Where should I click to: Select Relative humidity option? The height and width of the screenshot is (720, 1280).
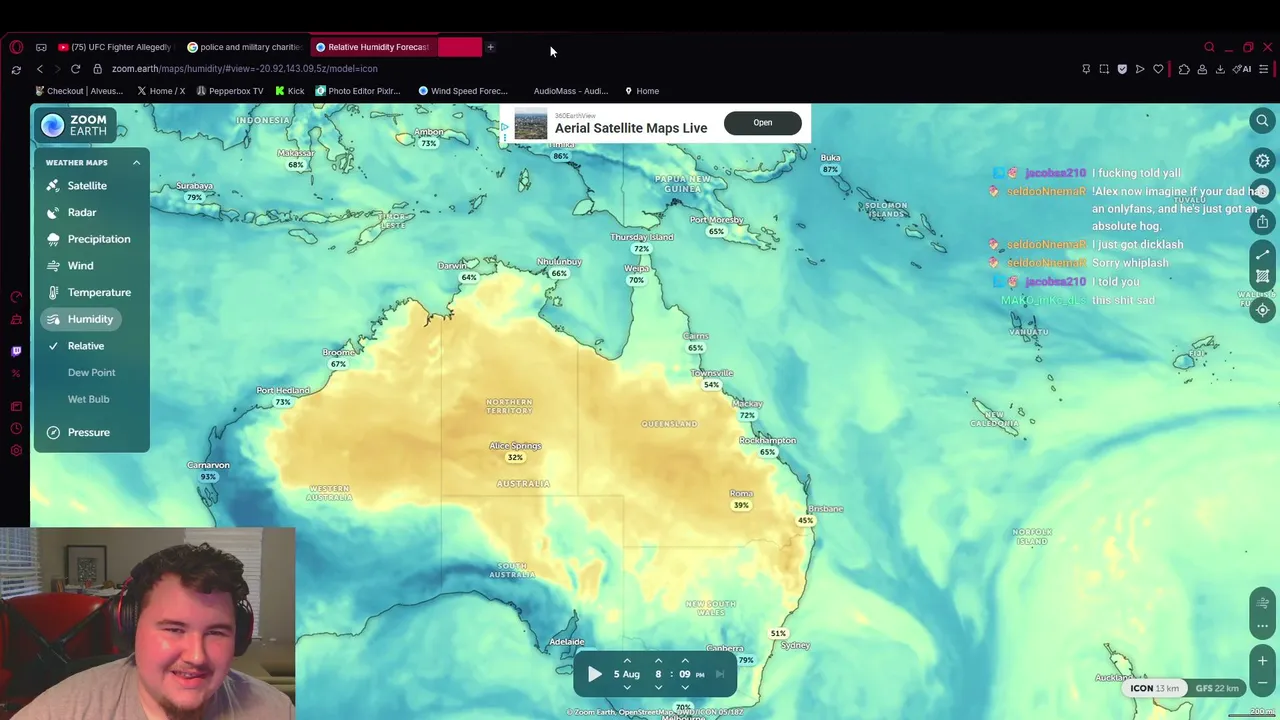pyautogui.click(x=86, y=346)
